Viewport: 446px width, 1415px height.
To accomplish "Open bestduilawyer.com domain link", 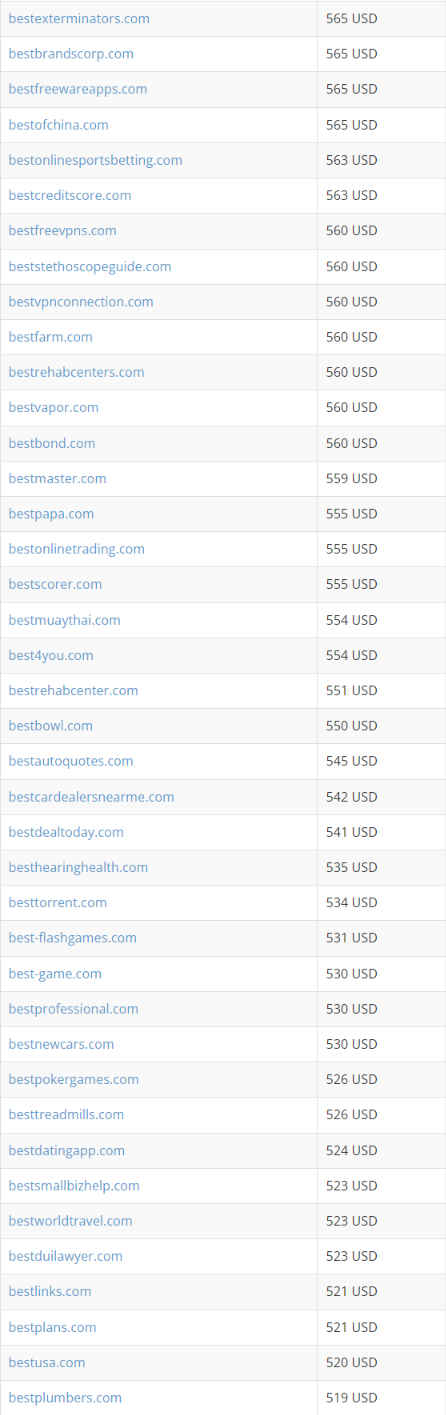I will [x=65, y=1256].
